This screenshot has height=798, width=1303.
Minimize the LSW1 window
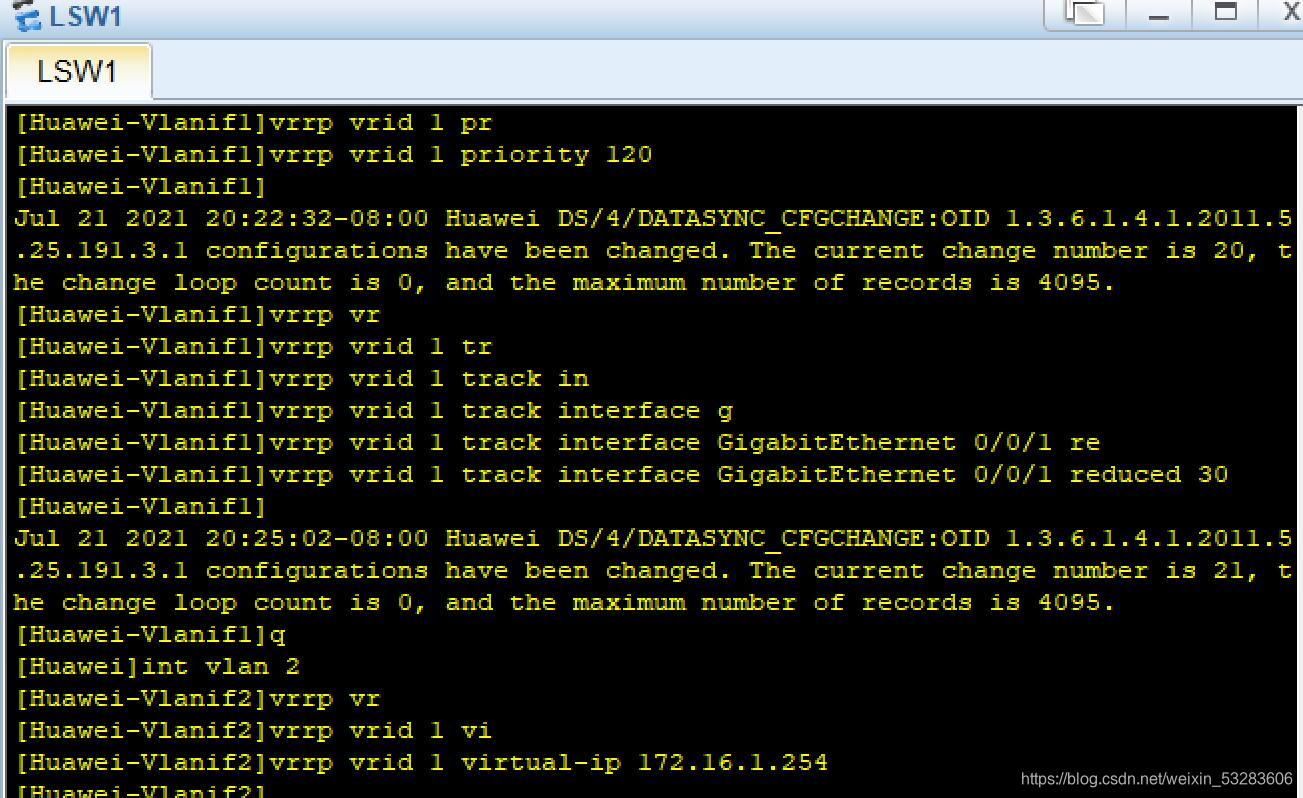click(1159, 13)
